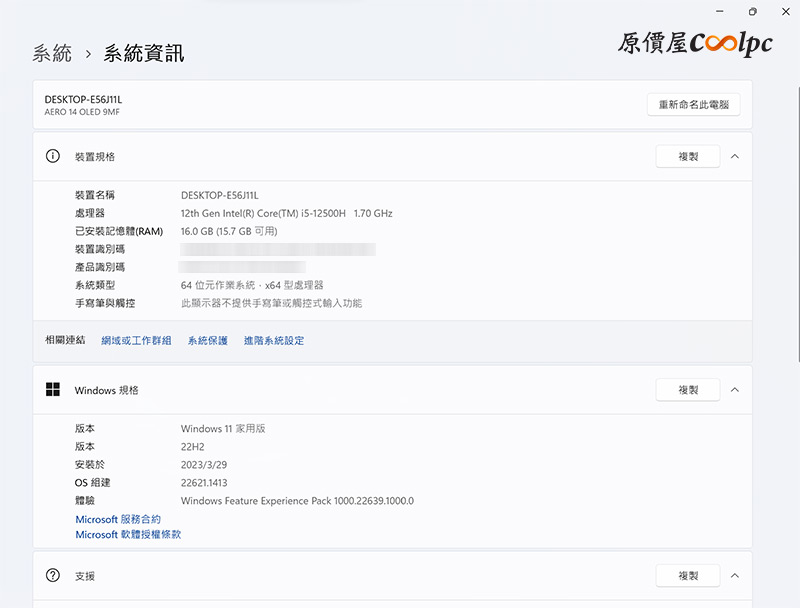
Task: Collapse the Windows 規格 section chevron
Action: pyautogui.click(x=735, y=390)
